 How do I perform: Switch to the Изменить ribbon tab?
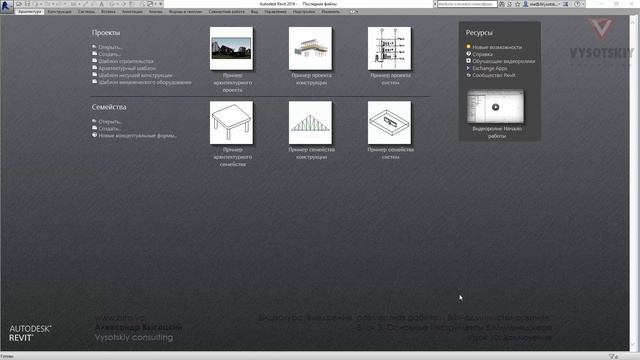pyautogui.click(x=331, y=12)
